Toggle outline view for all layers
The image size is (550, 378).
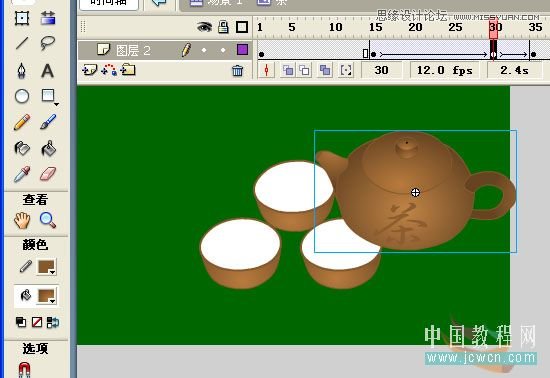(x=242, y=27)
